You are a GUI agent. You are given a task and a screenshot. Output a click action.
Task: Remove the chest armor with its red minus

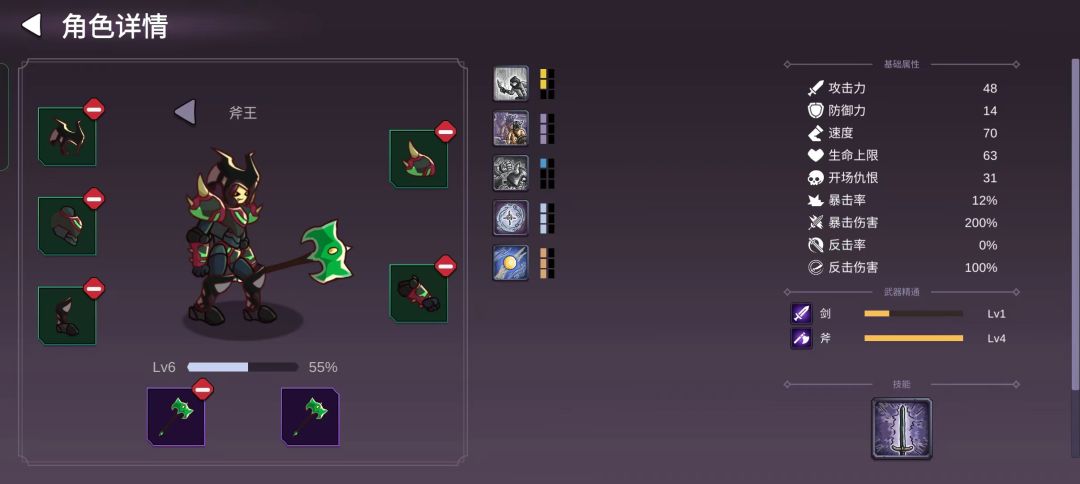tap(94, 199)
